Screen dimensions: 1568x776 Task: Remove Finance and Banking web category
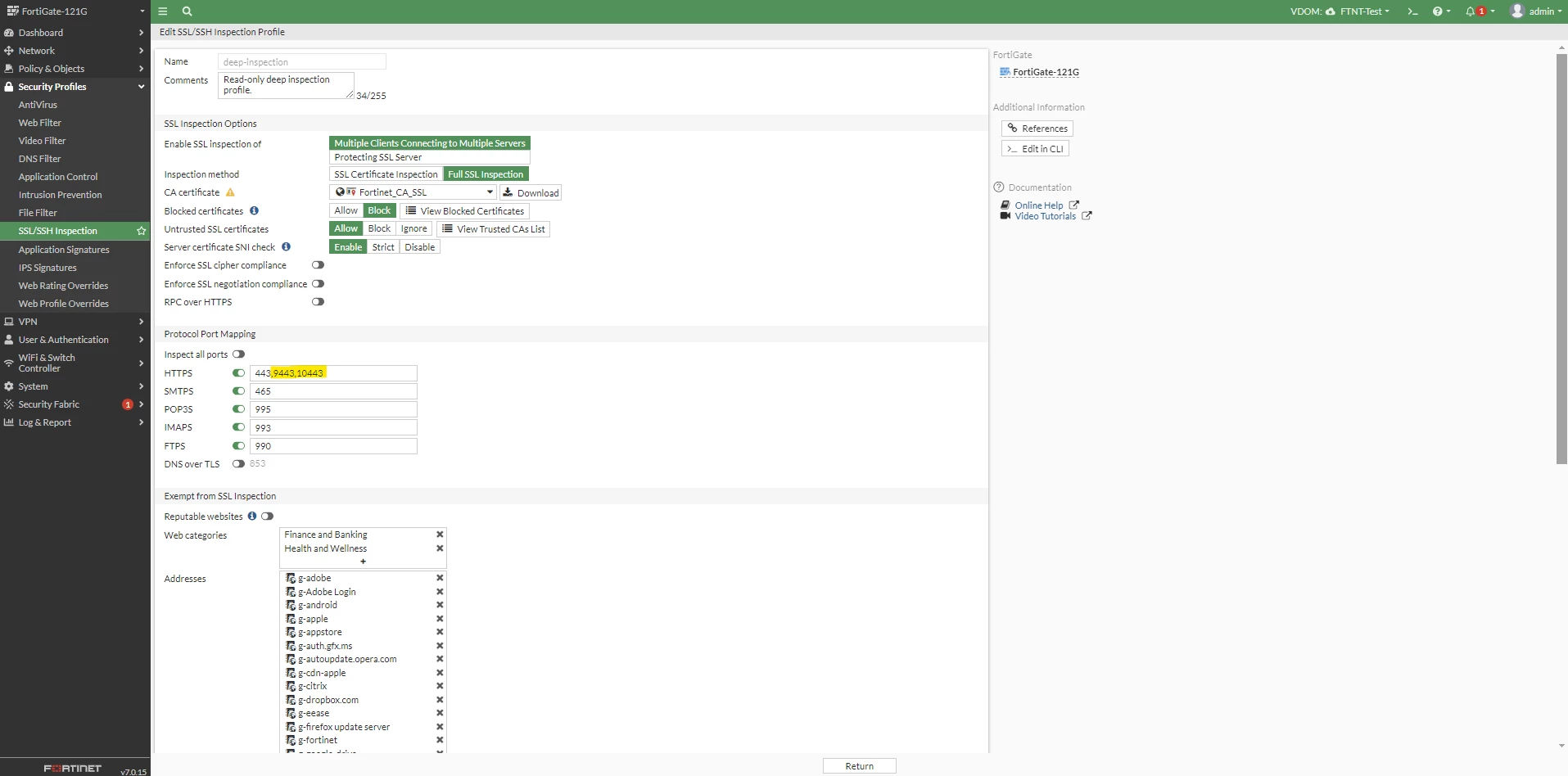(x=440, y=535)
